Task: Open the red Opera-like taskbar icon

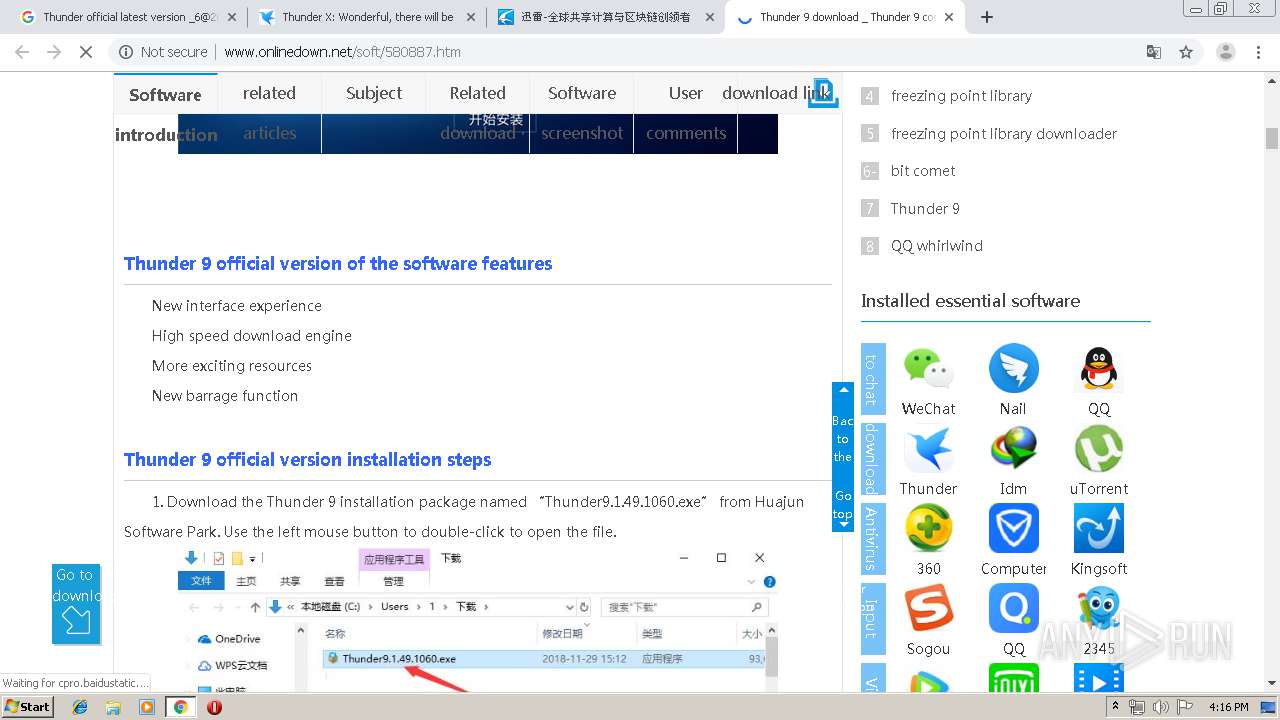Action: (214, 707)
